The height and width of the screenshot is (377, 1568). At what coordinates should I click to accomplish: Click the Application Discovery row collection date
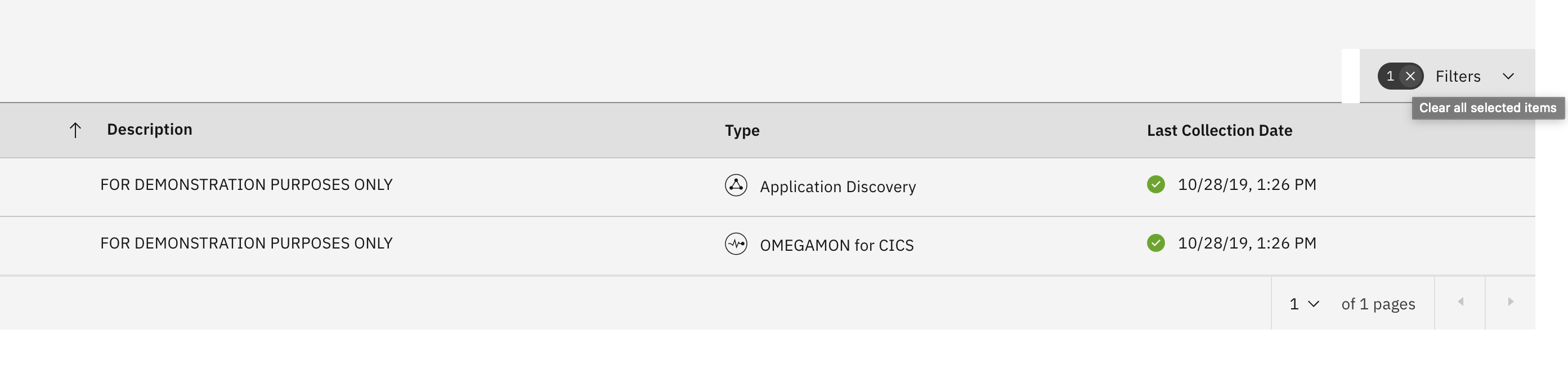click(1247, 184)
